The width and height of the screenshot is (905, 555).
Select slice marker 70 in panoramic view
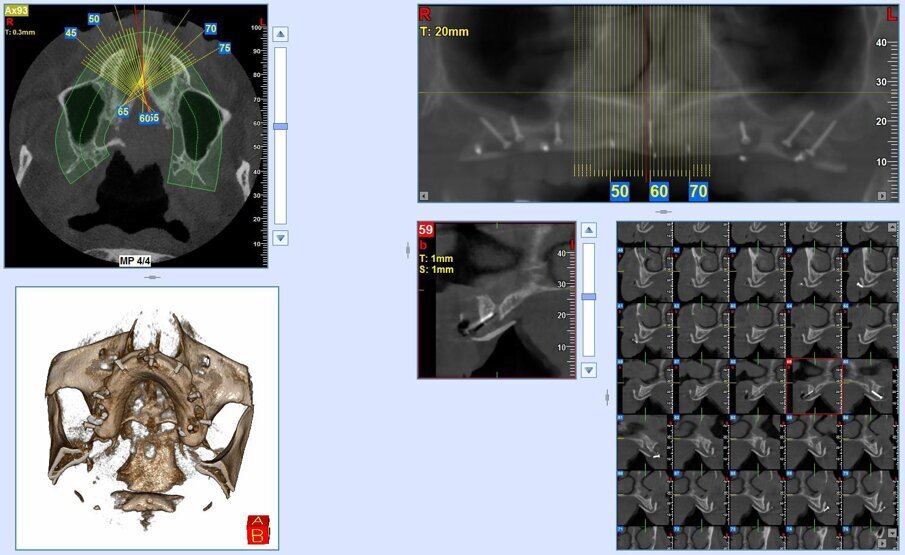[698, 190]
